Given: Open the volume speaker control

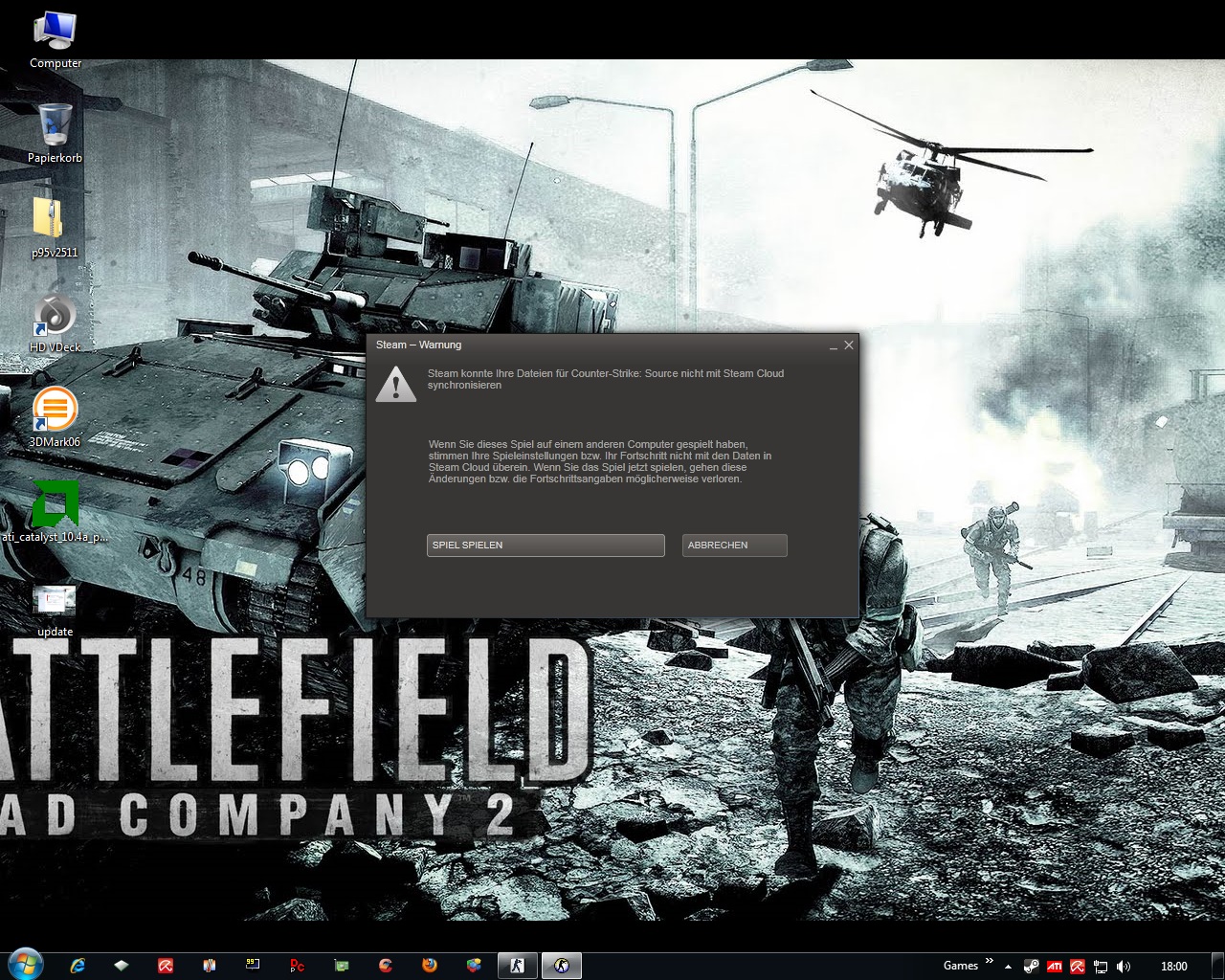Looking at the screenshot, I should pyautogui.click(x=1123, y=967).
